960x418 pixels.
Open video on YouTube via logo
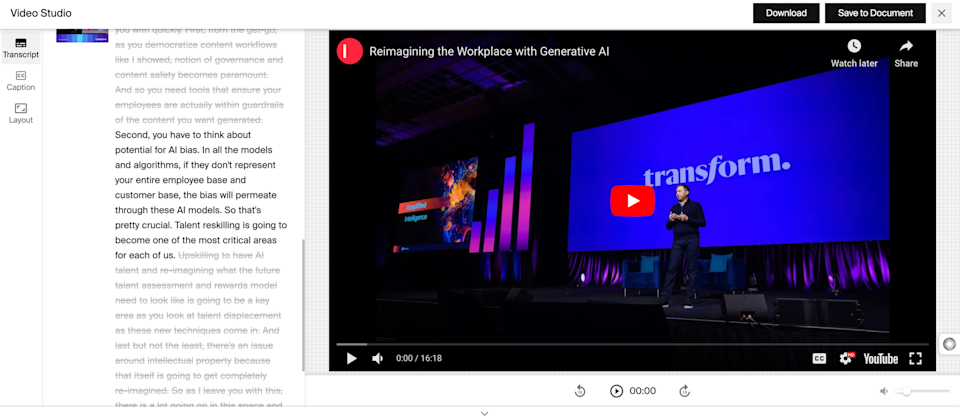[x=880, y=359]
